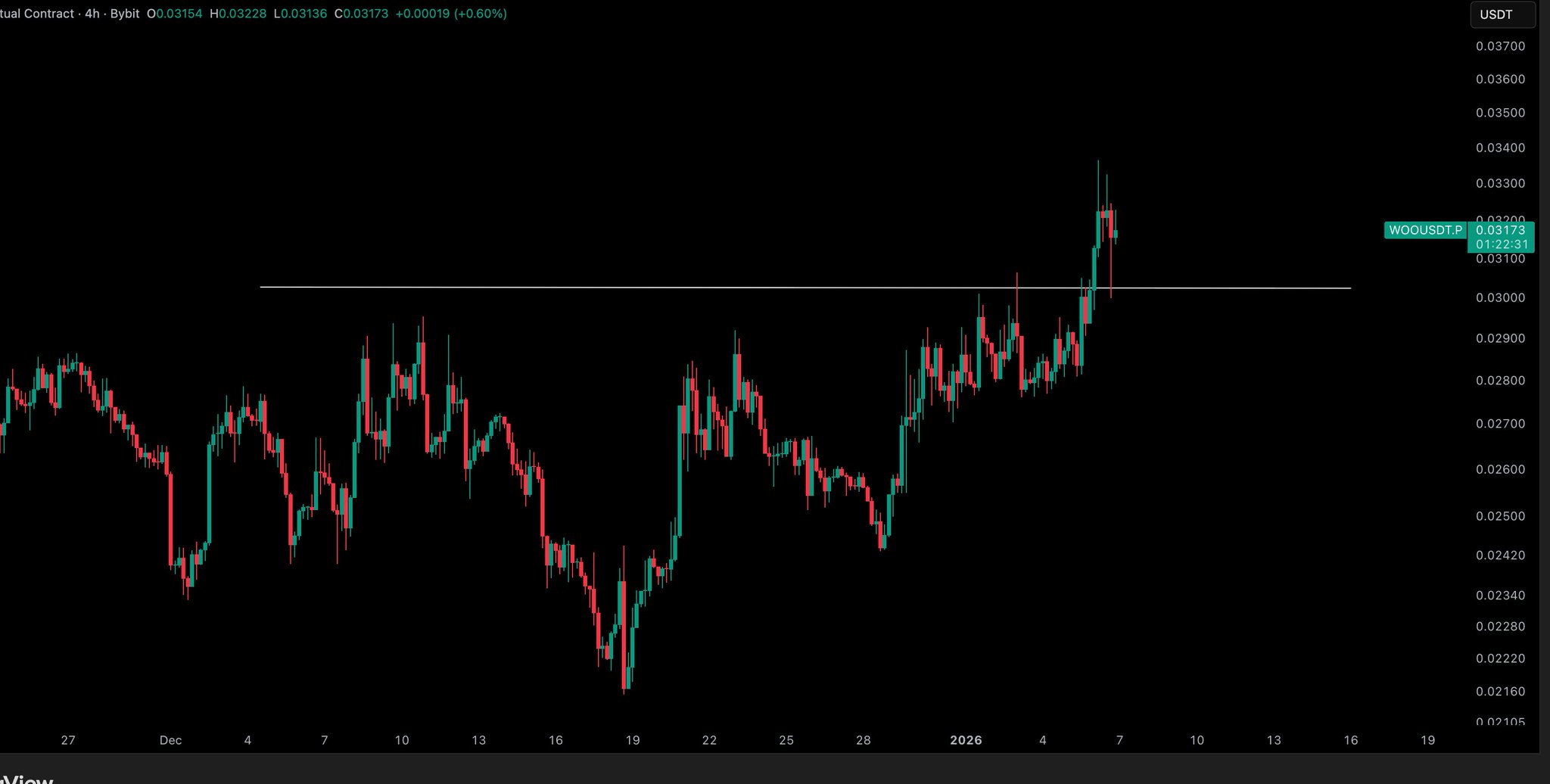
Task: Click the Dec label on the time axis
Action: (x=170, y=740)
